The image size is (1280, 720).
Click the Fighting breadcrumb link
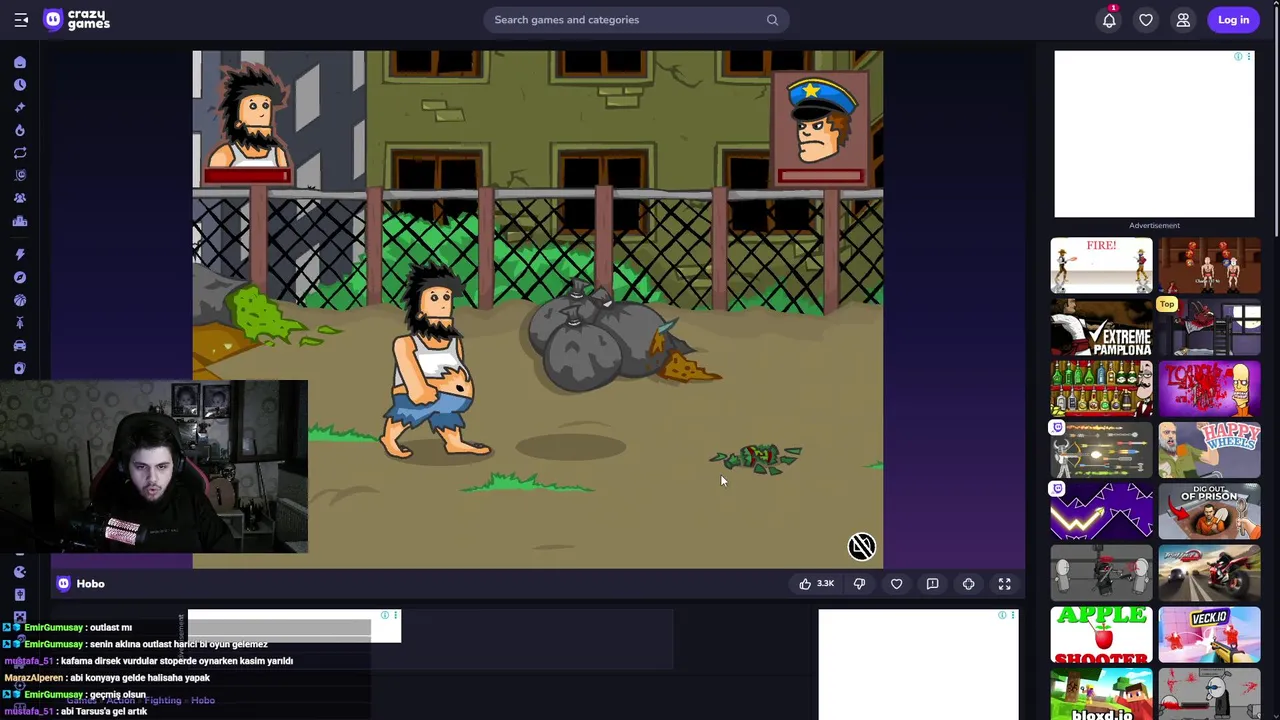(163, 701)
